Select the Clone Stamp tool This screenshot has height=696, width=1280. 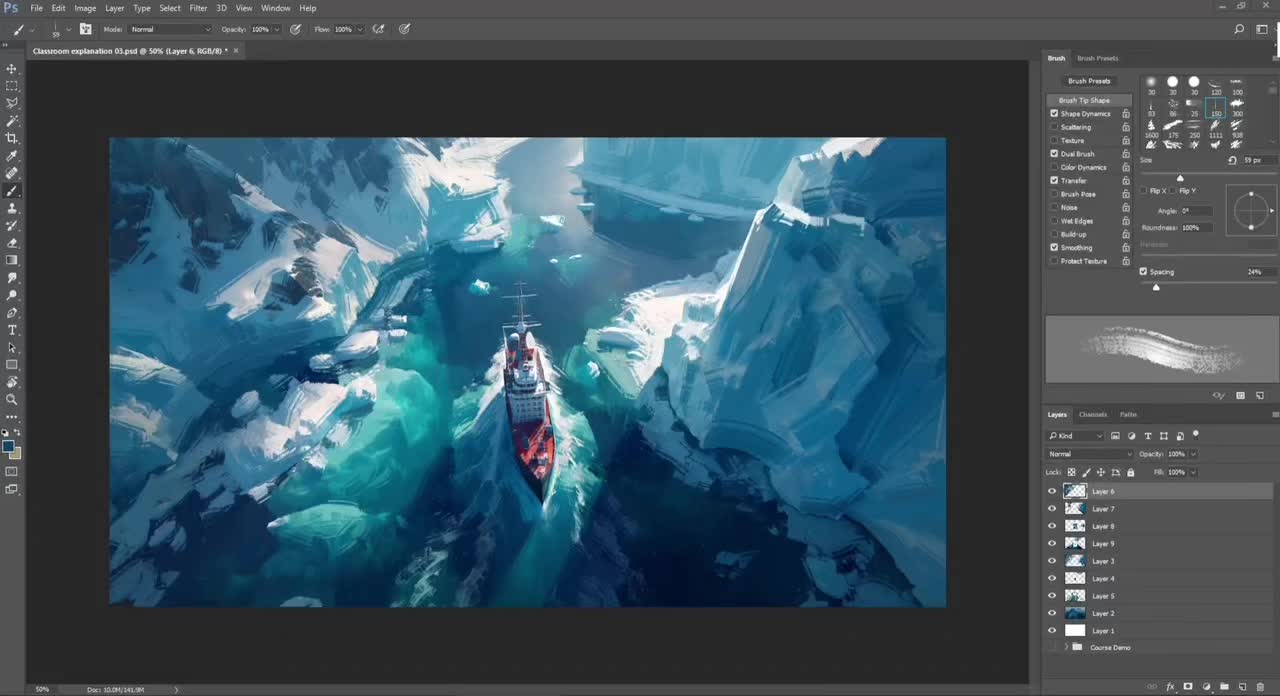pyautogui.click(x=12, y=208)
